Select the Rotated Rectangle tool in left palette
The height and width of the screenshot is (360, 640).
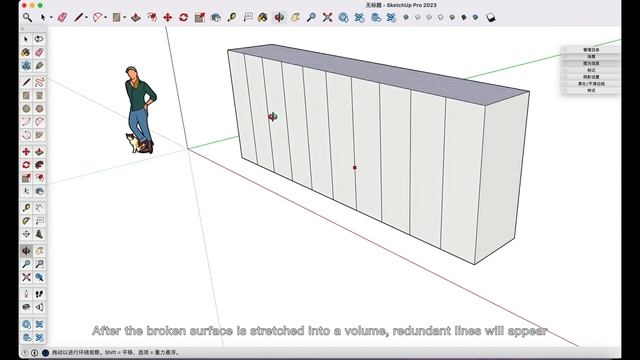[x=39, y=96]
